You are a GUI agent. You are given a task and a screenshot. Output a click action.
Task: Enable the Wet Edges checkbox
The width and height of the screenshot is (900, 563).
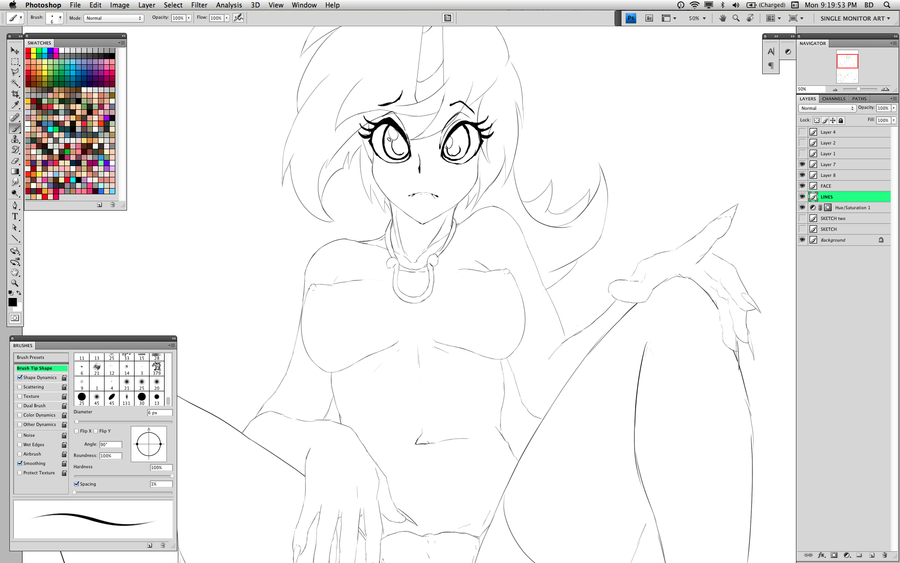point(20,445)
